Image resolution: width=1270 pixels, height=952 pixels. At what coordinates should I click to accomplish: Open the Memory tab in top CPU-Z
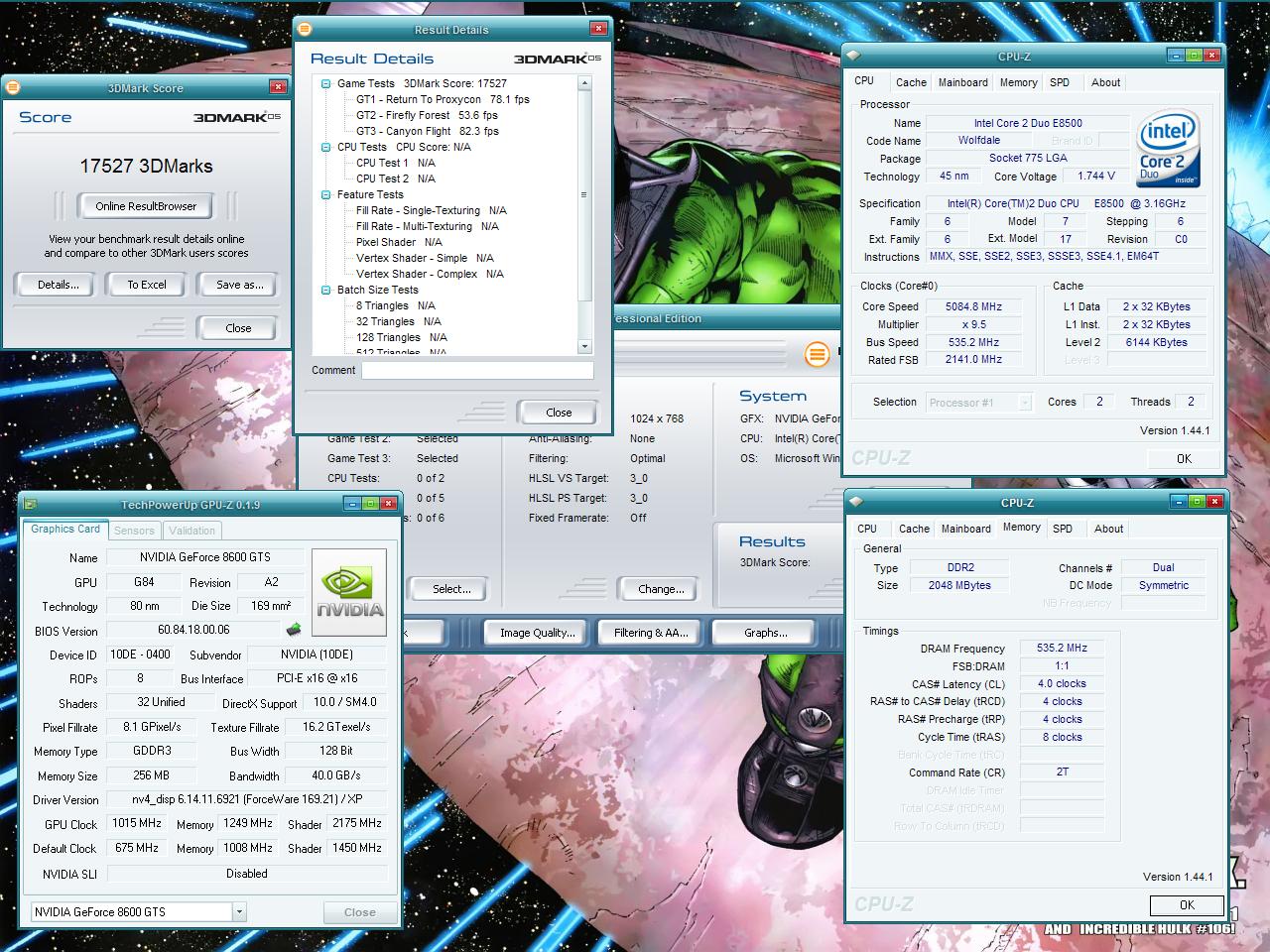(x=1019, y=83)
